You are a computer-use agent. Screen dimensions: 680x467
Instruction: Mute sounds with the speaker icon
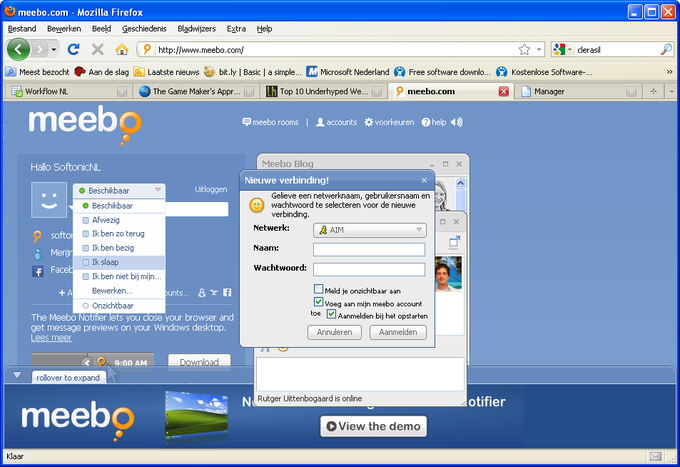tap(457, 122)
